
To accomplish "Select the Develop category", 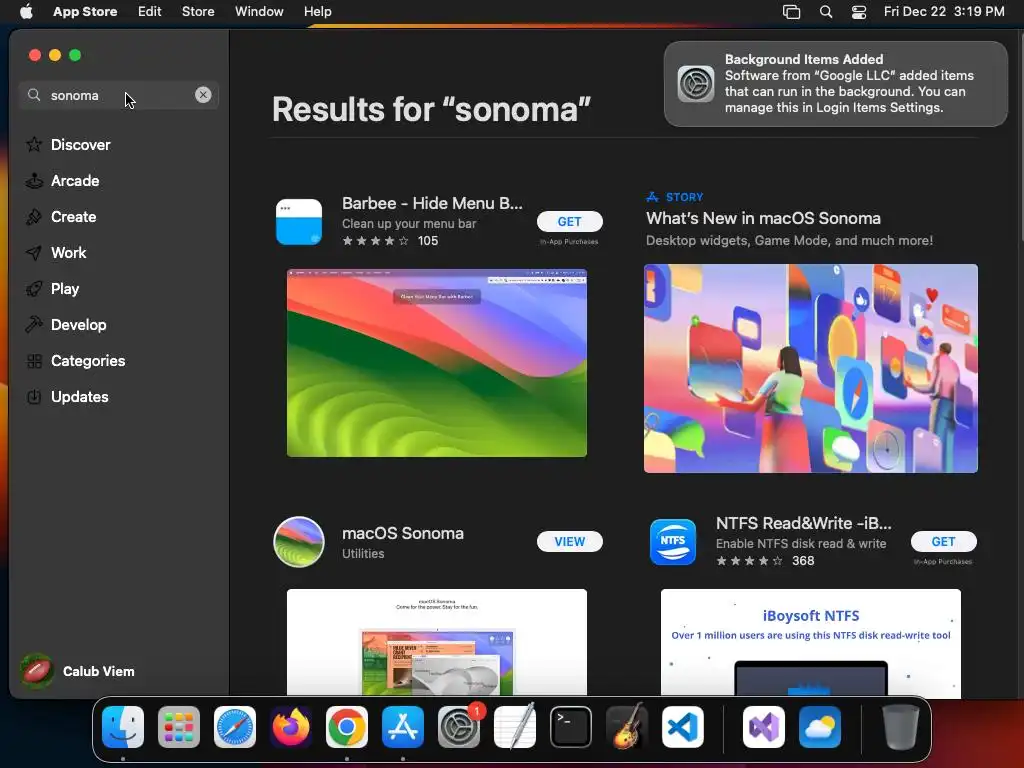I will coord(66,324).
